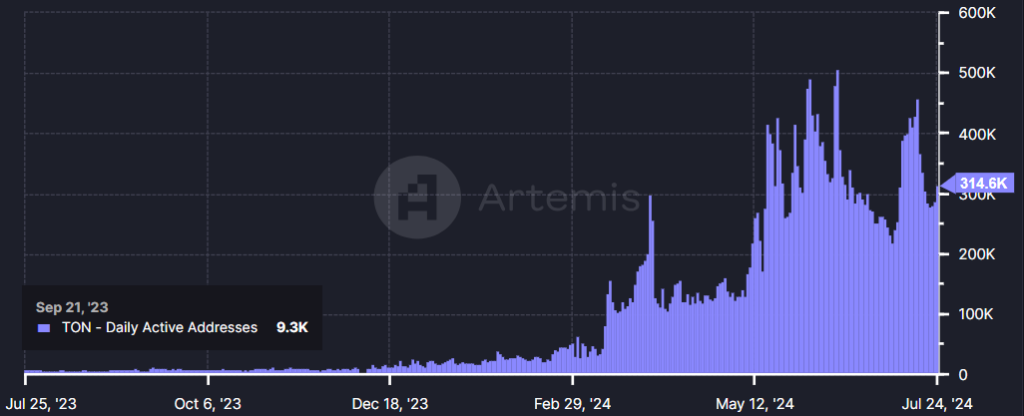This screenshot has width=1024, height=416.
Task: Click the Dec 18, '23 axis label
Action: (x=389, y=404)
